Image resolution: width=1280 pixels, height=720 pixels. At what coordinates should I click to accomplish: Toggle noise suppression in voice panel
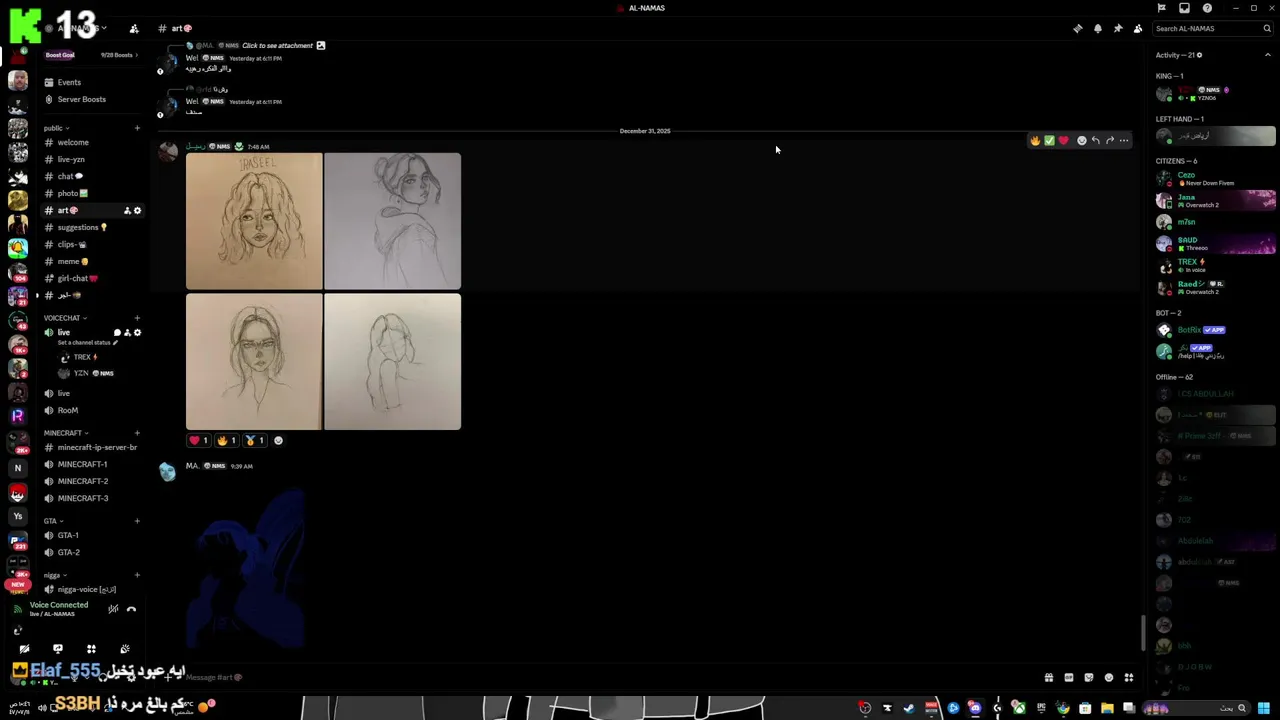point(113,608)
